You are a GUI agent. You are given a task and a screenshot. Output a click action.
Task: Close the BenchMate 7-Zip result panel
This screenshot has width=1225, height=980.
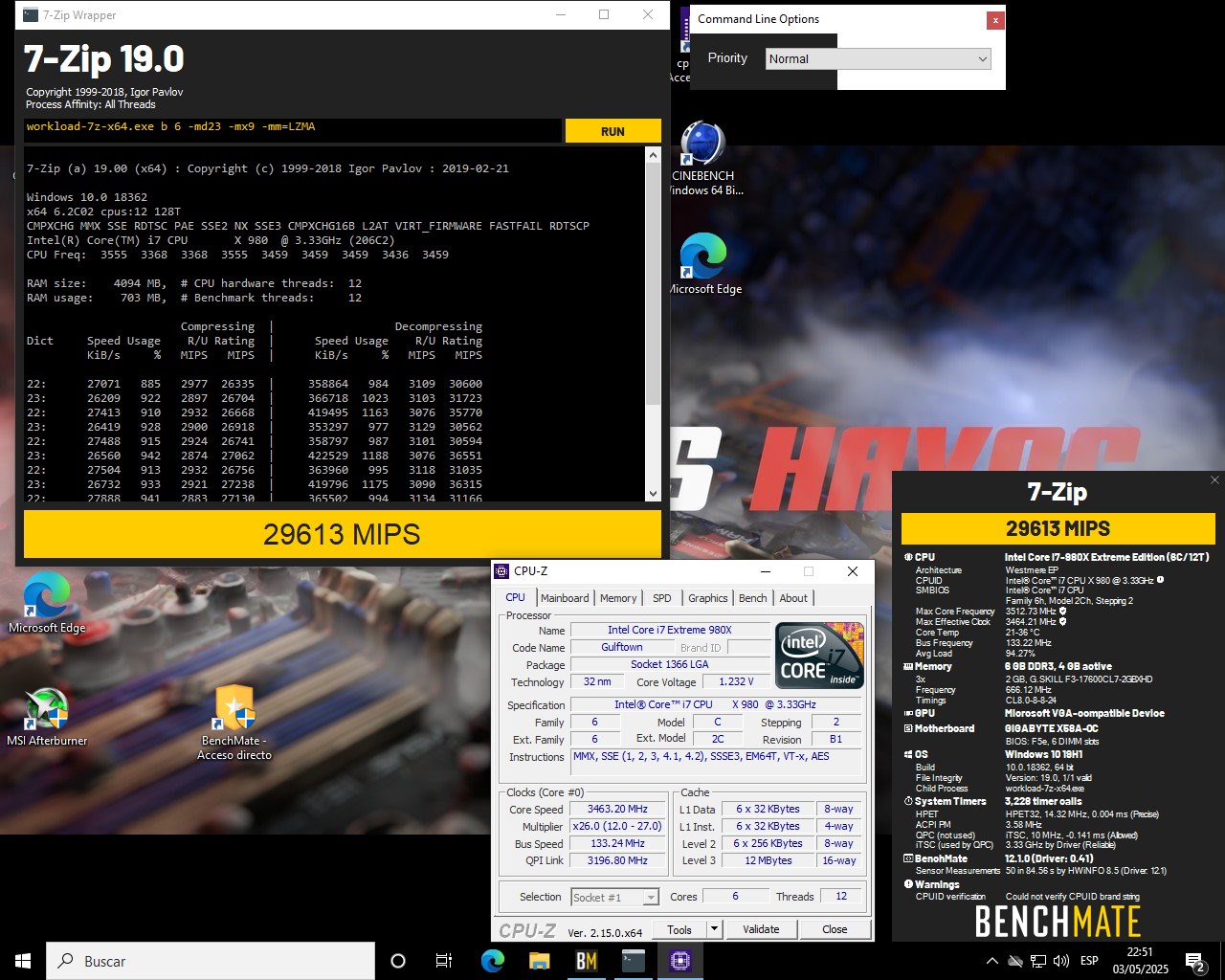1214,480
